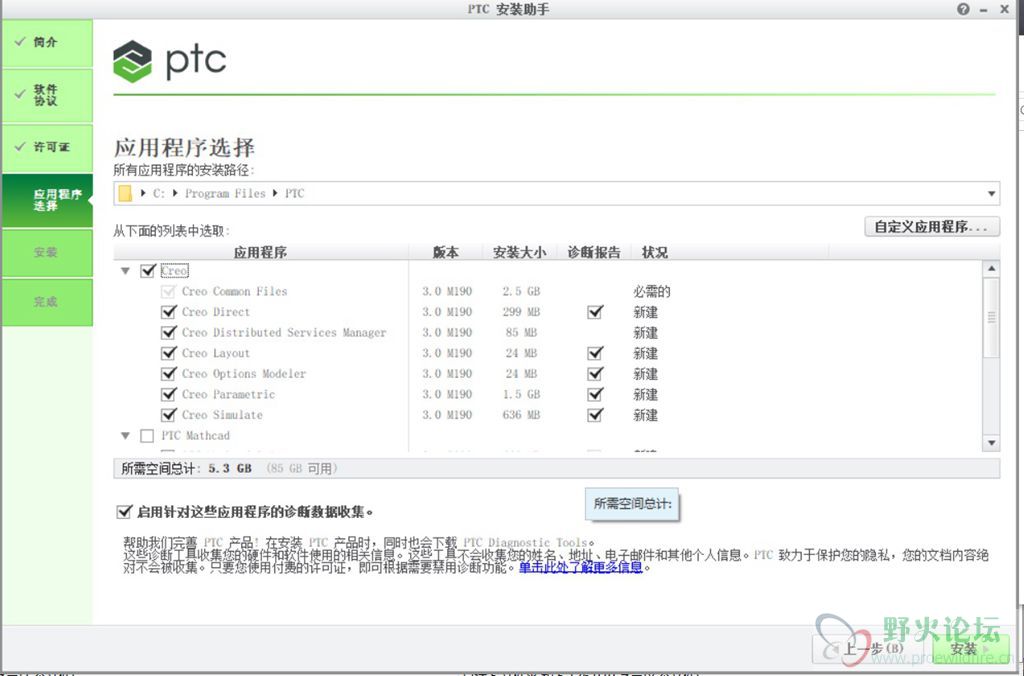Uncheck the Creo Layout application checkbox
The image size is (1024, 676).
(169, 353)
